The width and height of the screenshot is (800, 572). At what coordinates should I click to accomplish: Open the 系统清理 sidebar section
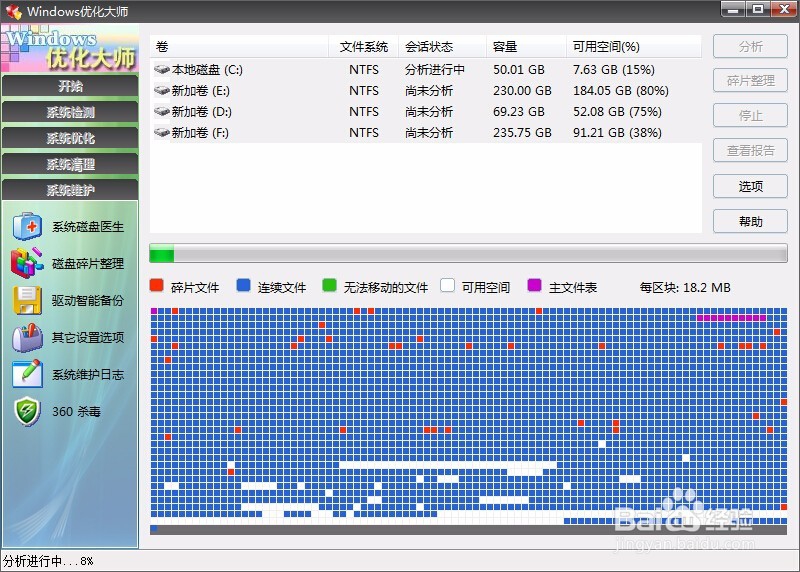[70, 164]
